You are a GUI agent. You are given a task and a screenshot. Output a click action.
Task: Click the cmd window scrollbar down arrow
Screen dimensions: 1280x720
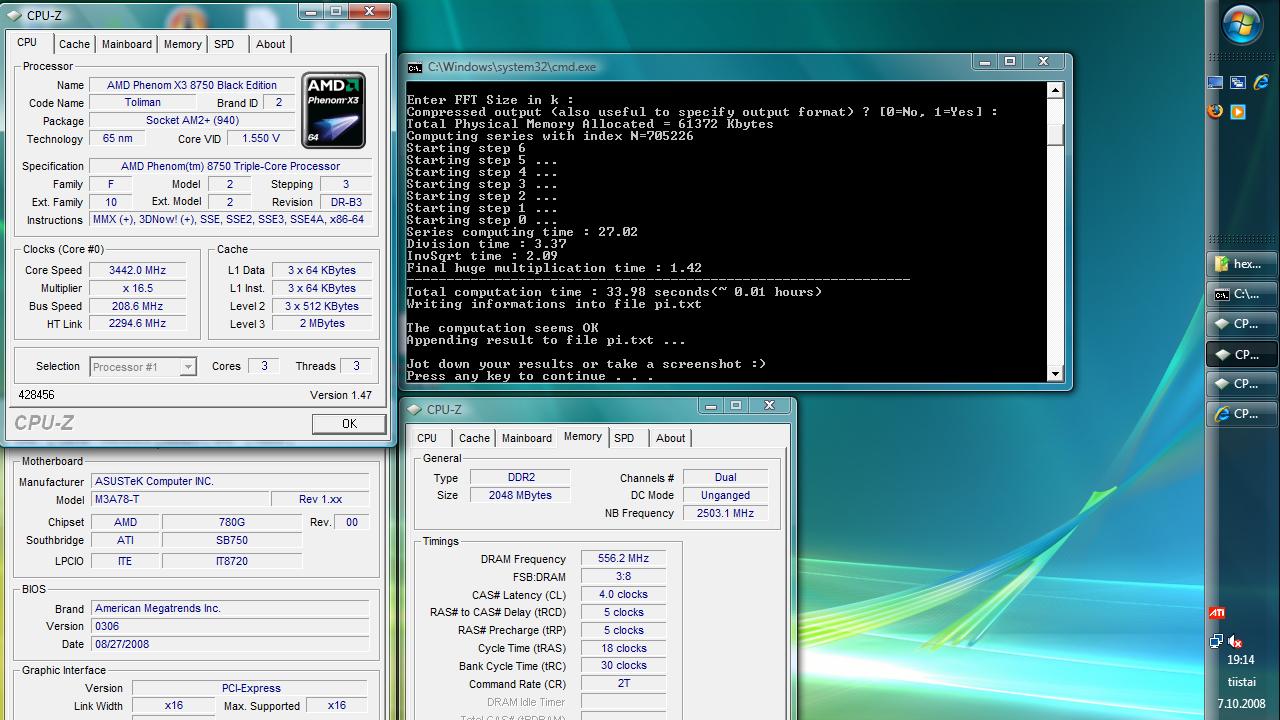point(1054,374)
